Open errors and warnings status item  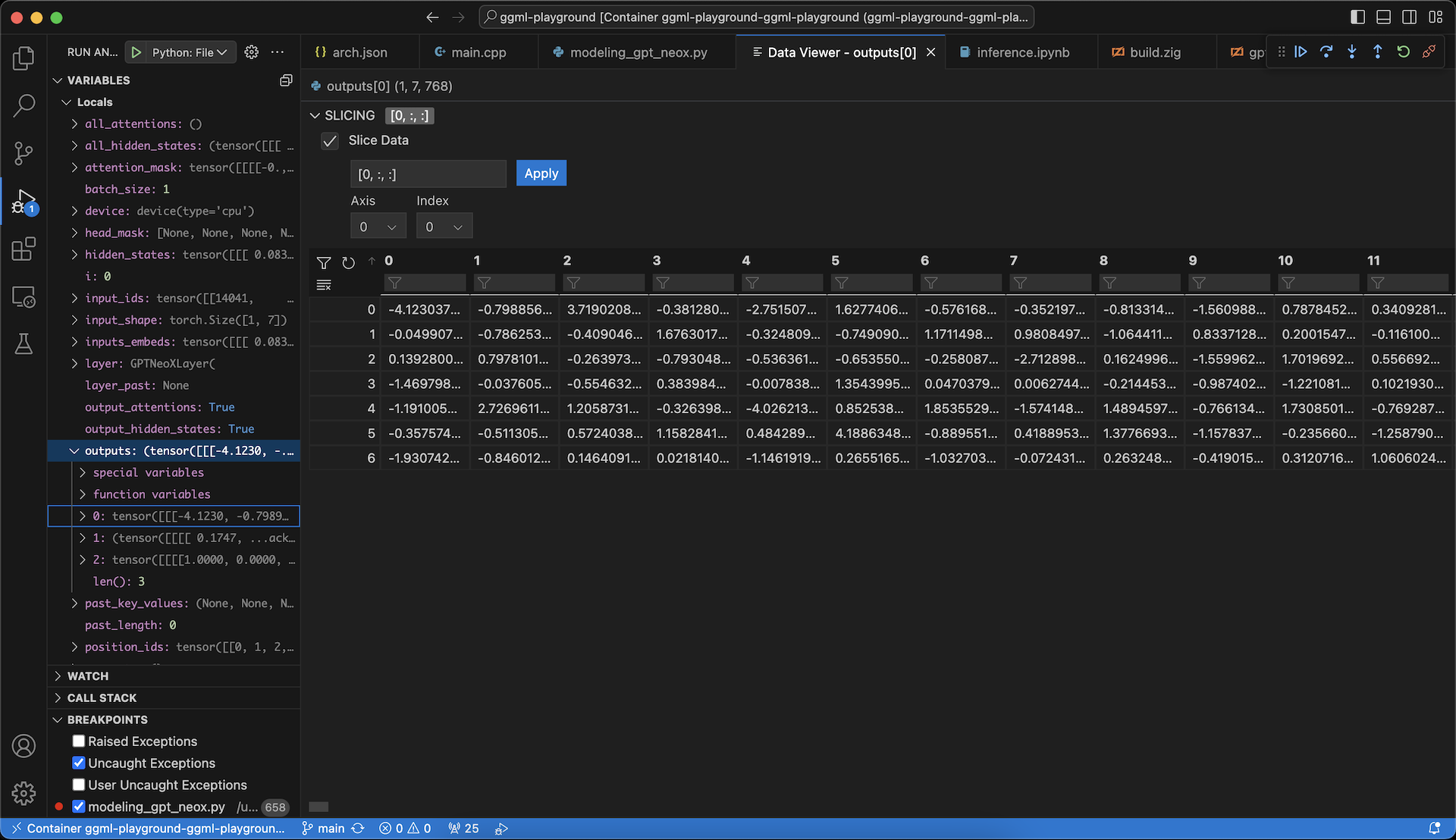tap(405, 828)
